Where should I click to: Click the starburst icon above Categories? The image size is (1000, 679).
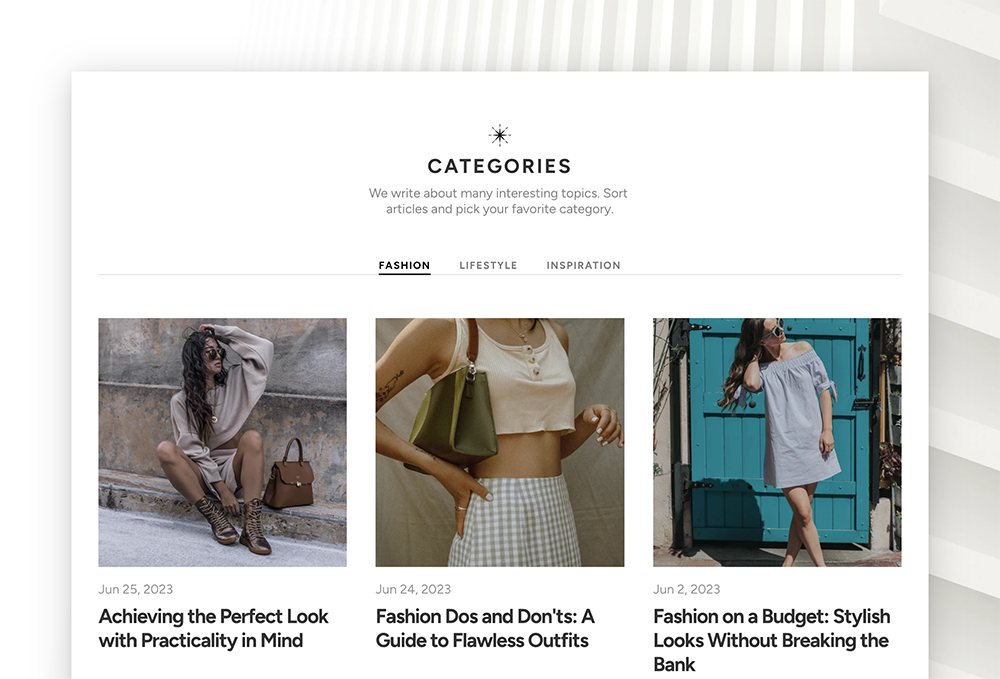pyautogui.click(x=499, y=135)
